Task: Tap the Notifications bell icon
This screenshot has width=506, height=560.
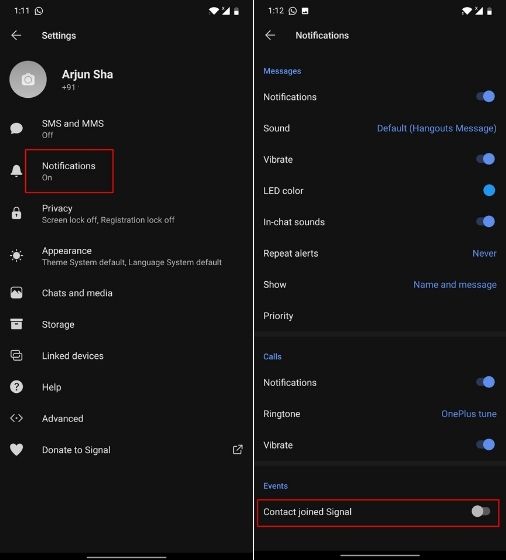Action: click(16, 171)
